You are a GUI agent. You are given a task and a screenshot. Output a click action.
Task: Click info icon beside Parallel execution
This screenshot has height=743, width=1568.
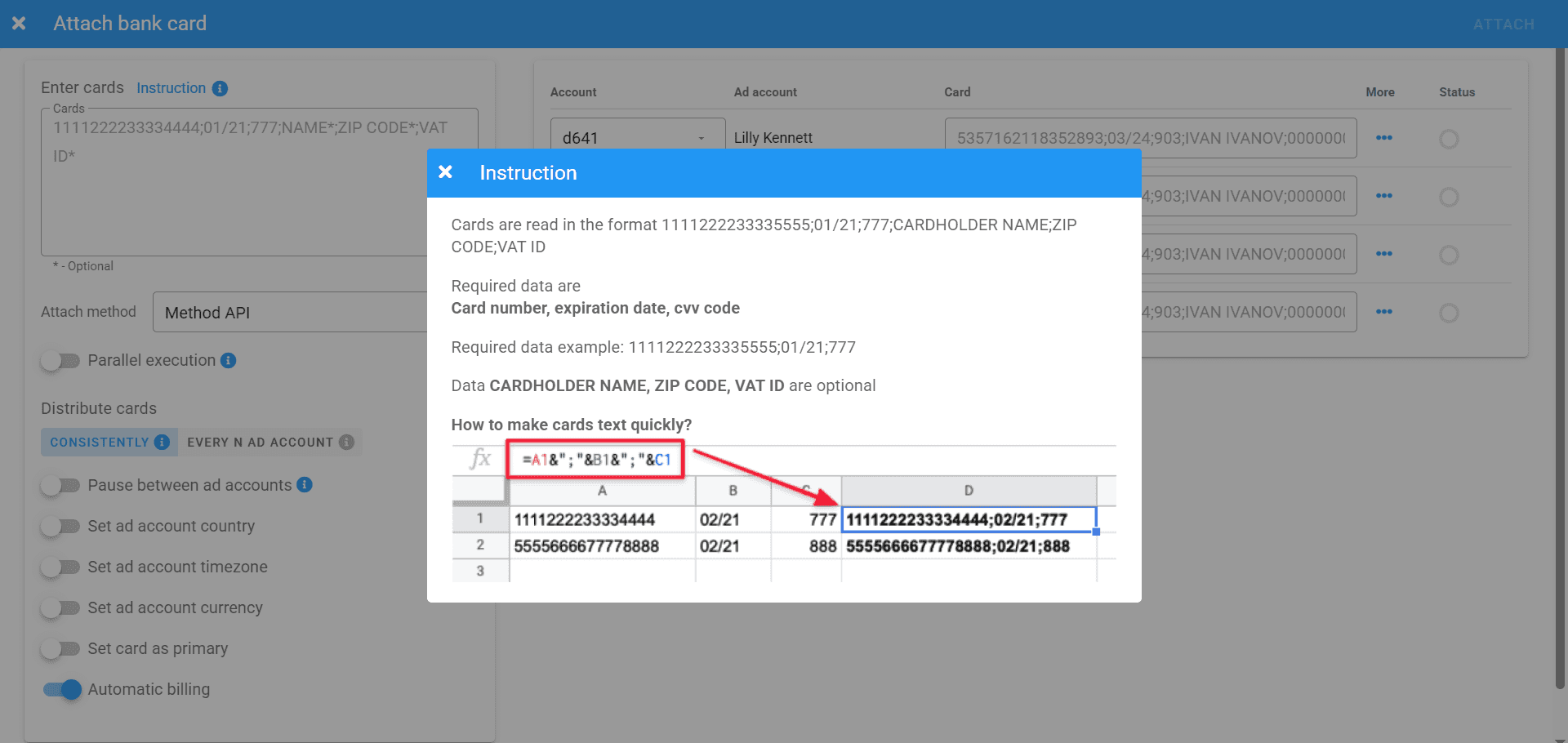pyautogui.click(x=229, y=360)
